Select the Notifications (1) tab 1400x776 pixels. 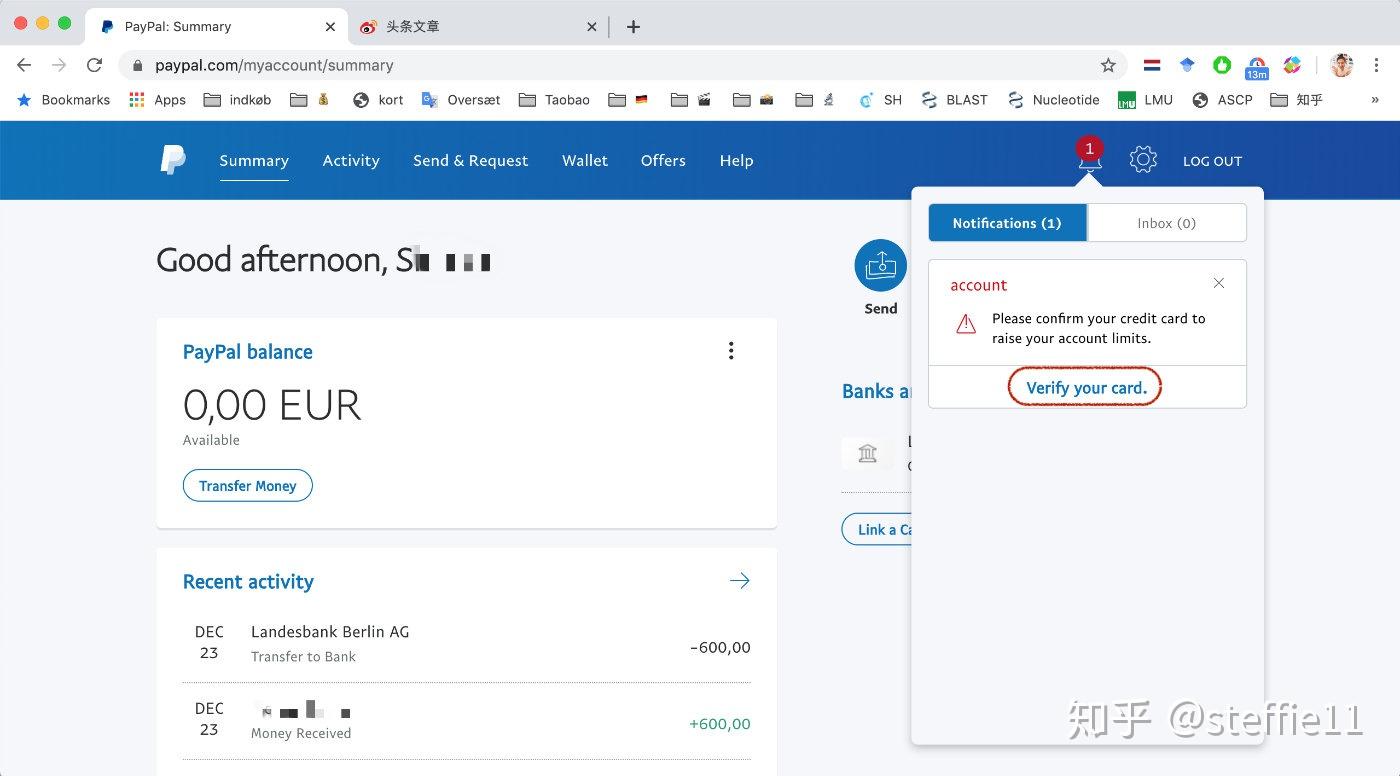pyautogui.click(x=1007, y=223)
